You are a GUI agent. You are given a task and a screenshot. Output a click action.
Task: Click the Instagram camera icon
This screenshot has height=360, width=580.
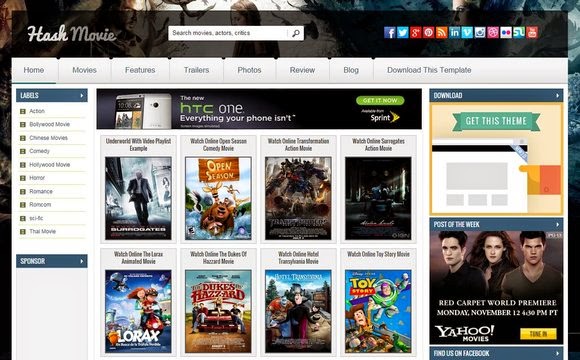click(x=480, y=33)
